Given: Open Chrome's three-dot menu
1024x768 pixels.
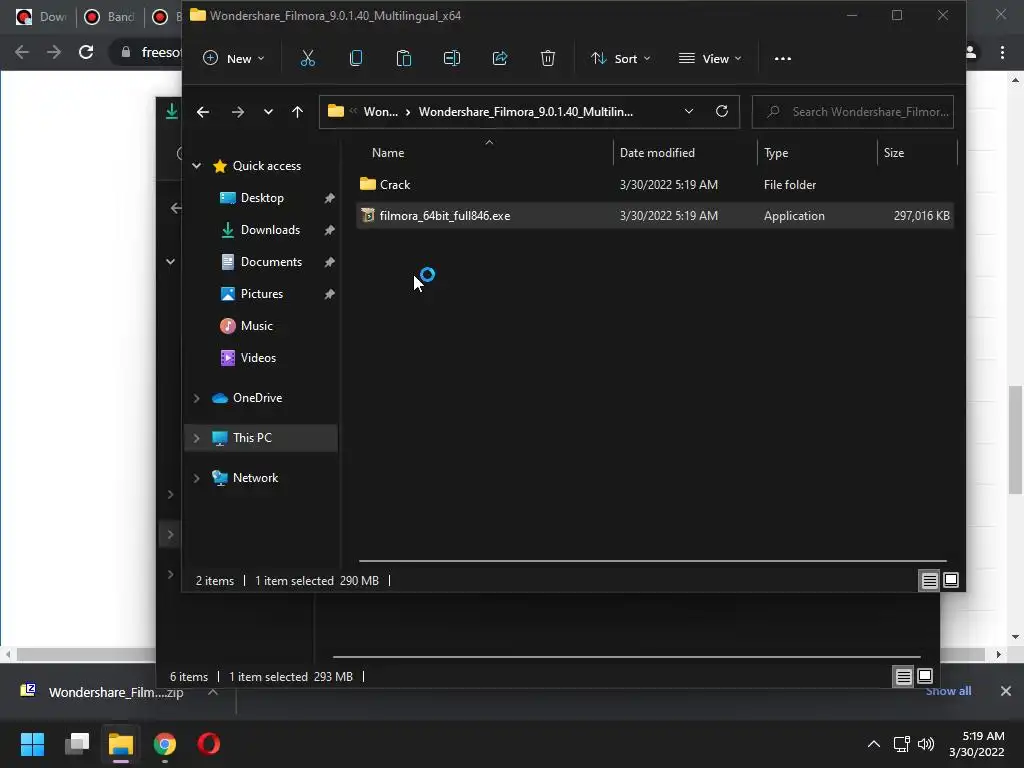Looking at the screenshot, I should (x=1002, y=52).
